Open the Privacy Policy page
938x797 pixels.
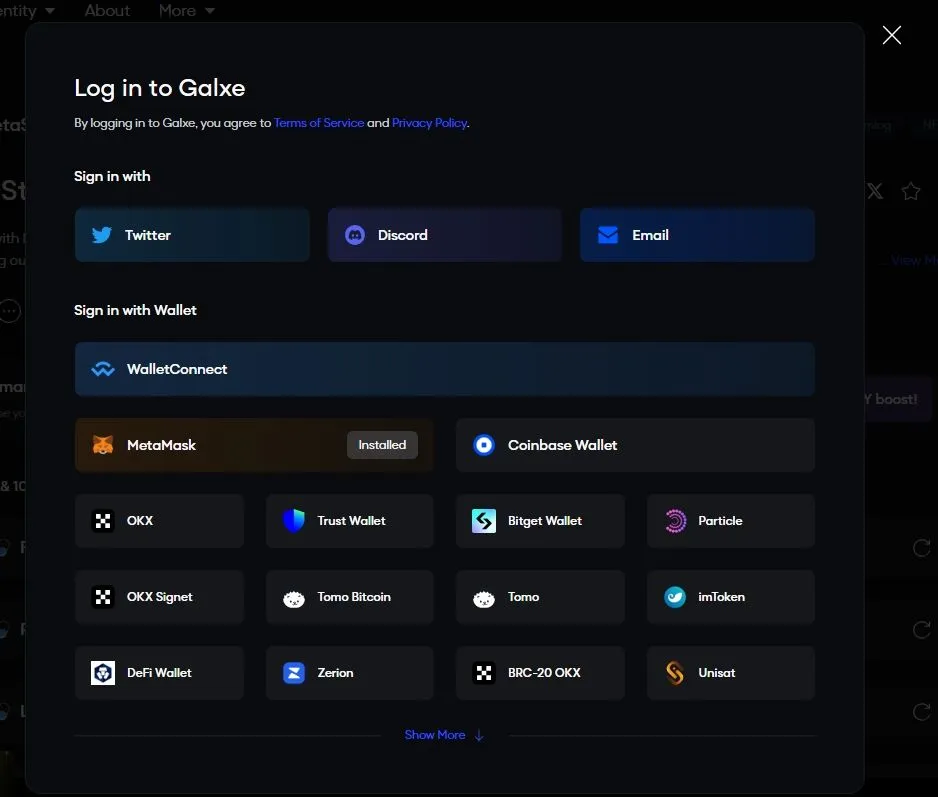click(x=429, y=122)
